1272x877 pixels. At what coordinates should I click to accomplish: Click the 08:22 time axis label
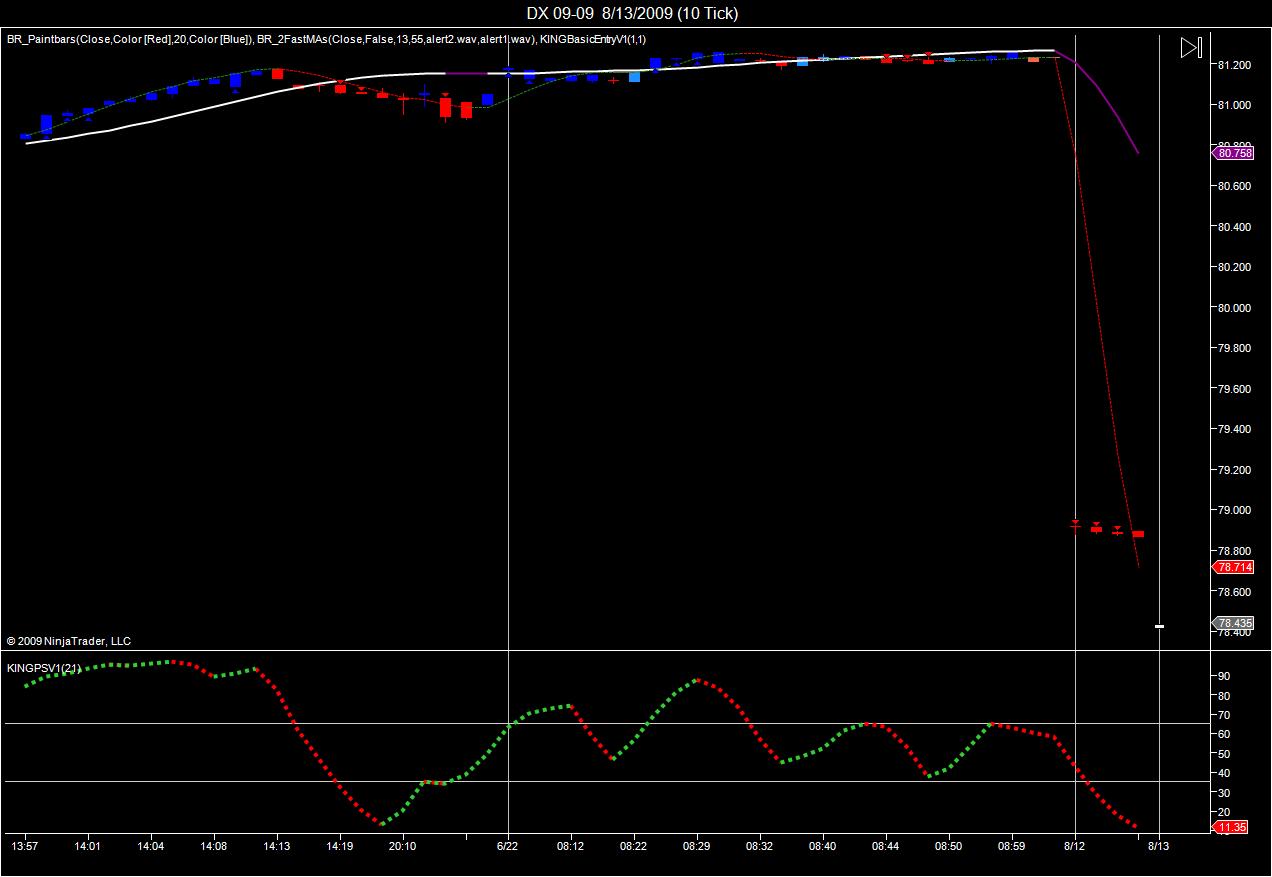pyautogui.click(x=633, y=846)
